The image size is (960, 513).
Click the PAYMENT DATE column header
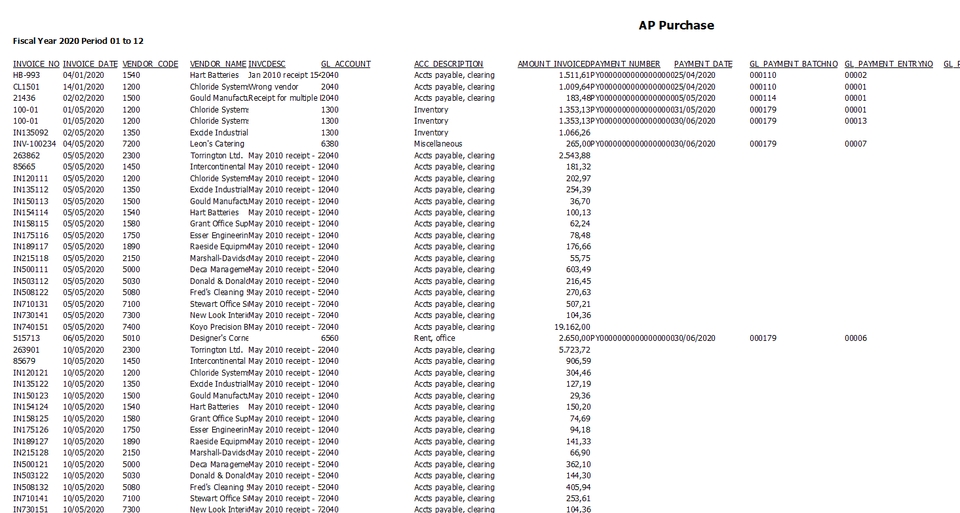tap(703, 64)
